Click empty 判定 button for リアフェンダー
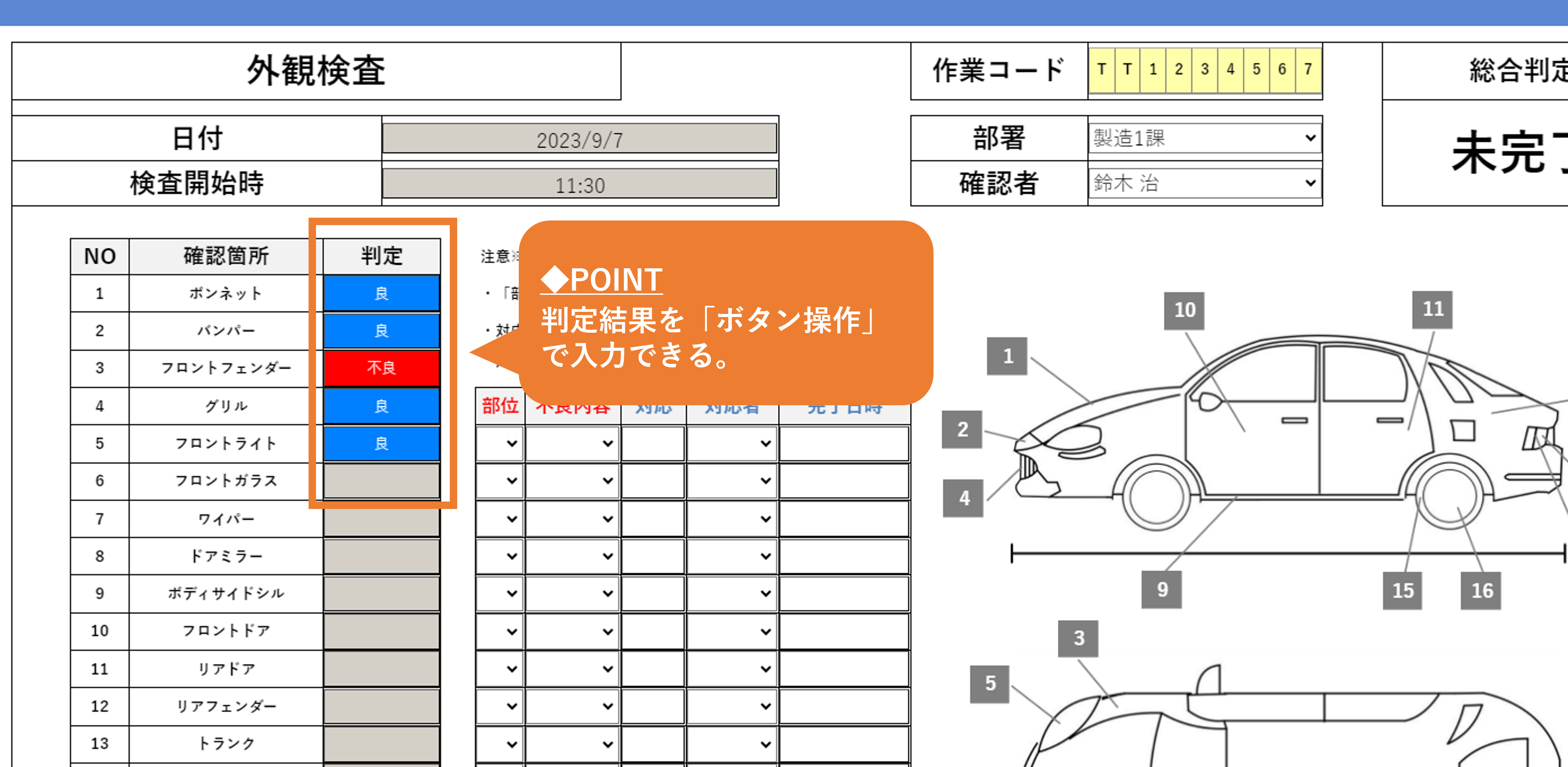 pos(382,706)
